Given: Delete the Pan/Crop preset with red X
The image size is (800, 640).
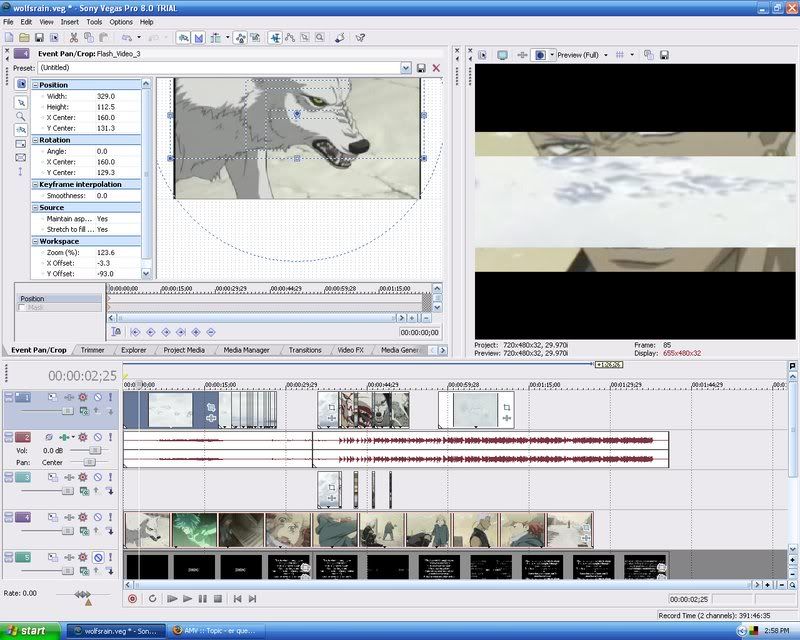Looking at the screenshot, I should 436,68.
